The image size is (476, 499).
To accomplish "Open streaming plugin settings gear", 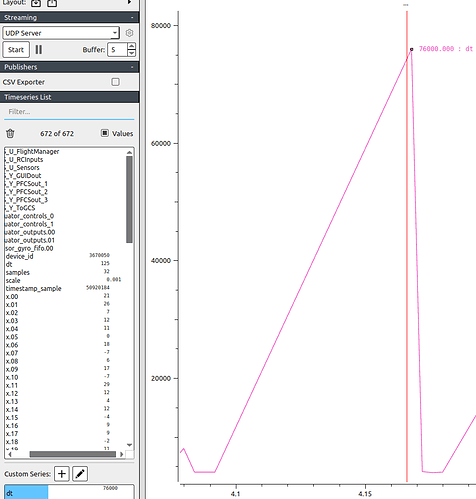I will [x=129, y=33].
